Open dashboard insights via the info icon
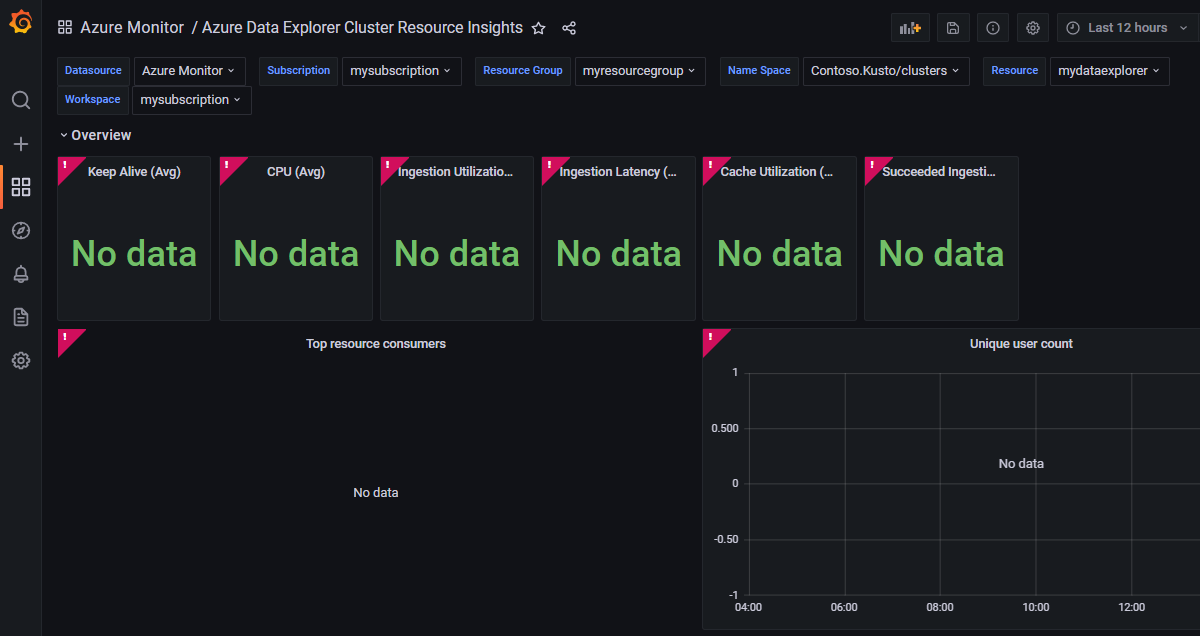Screen dimensions: 1200x636 coord(992,27)
